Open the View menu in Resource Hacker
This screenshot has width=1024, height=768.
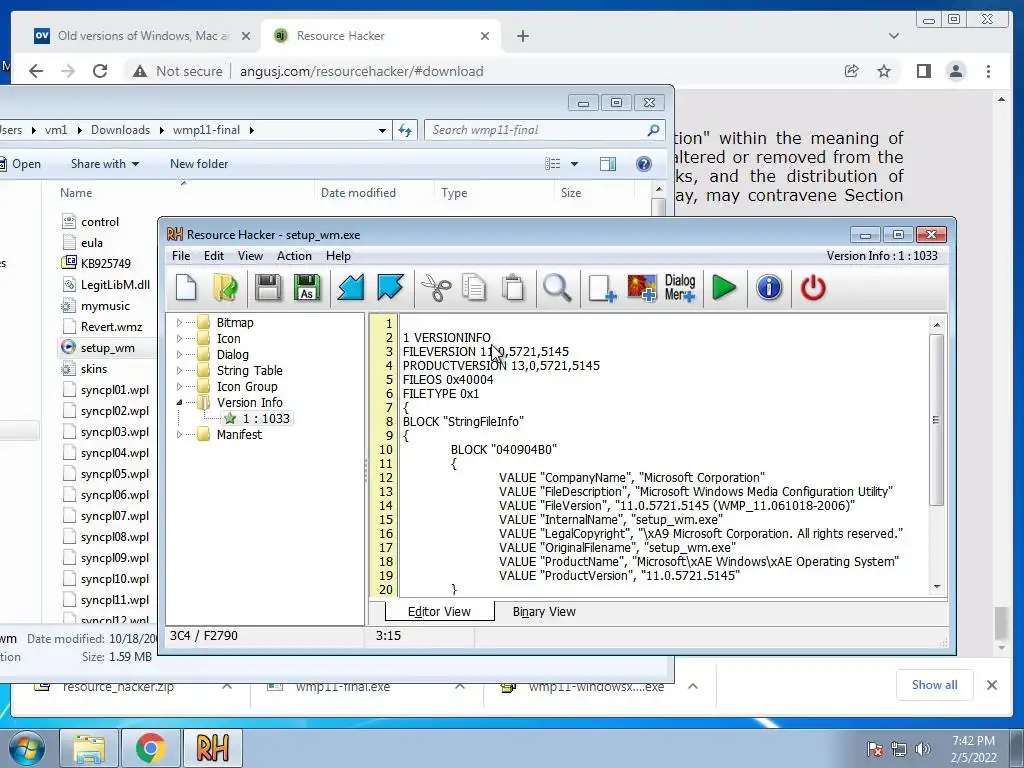[x=250, y=256]
